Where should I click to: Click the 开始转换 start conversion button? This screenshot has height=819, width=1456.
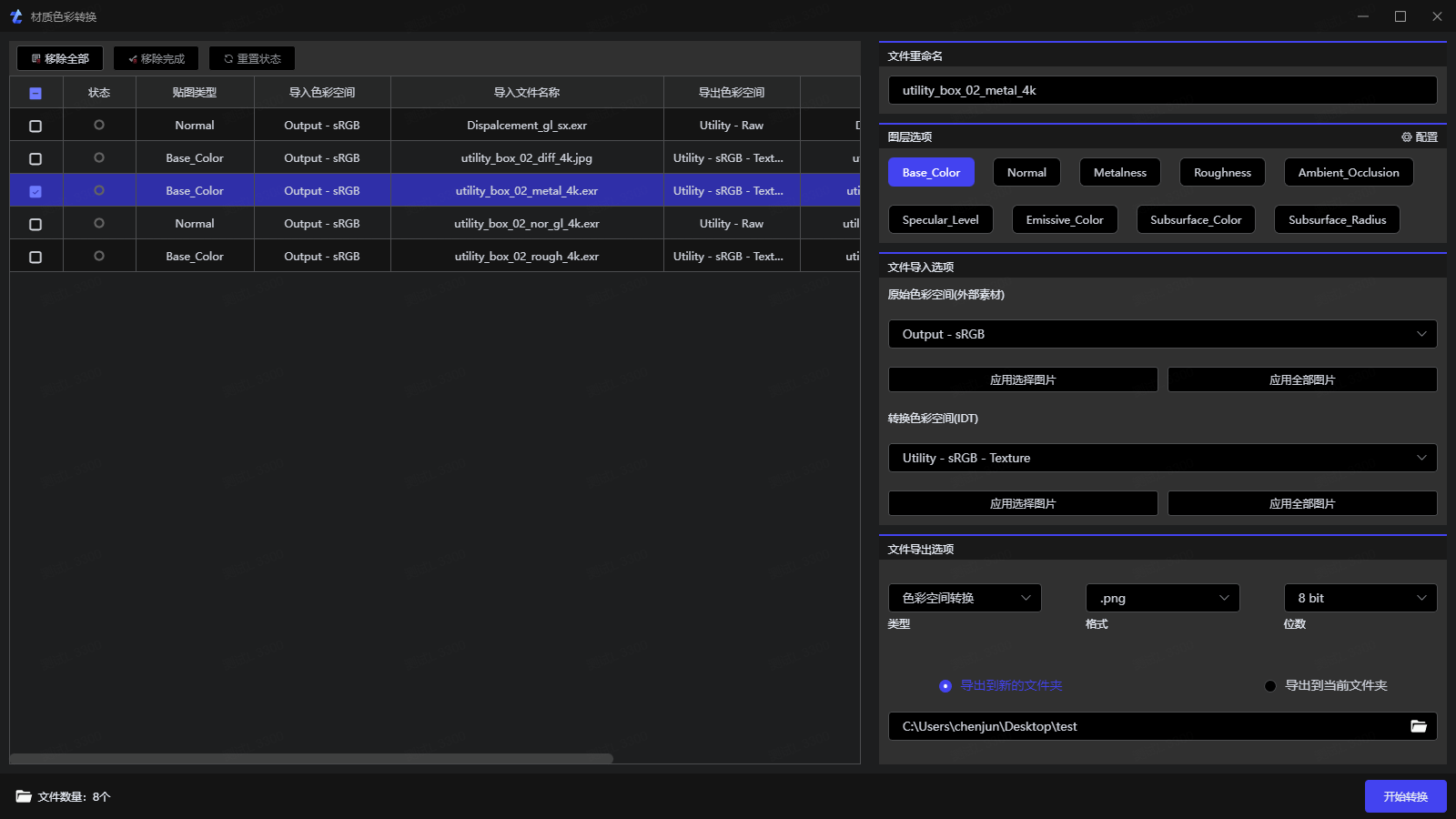[1405, 796]
